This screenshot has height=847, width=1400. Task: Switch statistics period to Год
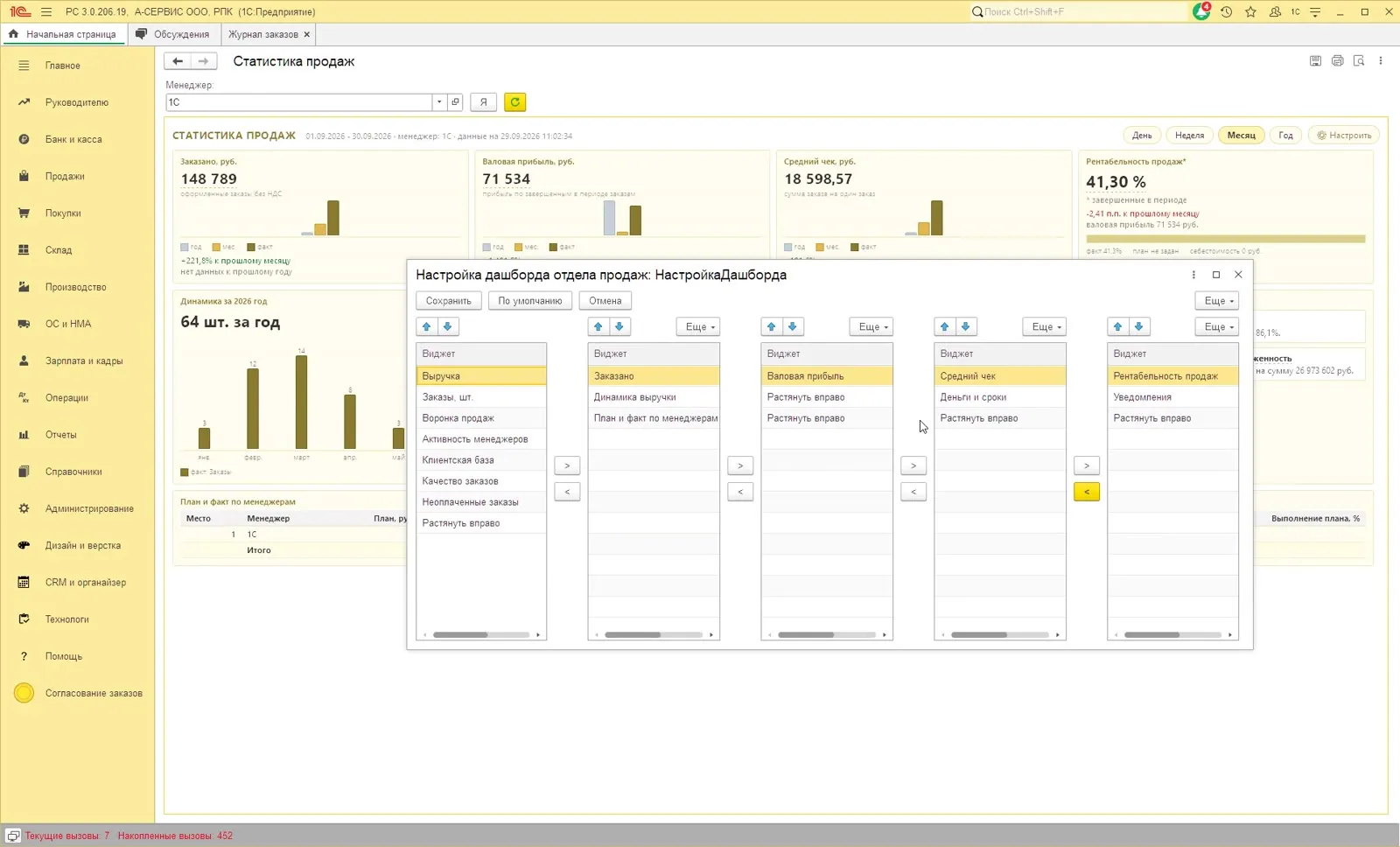[1285, 135]
